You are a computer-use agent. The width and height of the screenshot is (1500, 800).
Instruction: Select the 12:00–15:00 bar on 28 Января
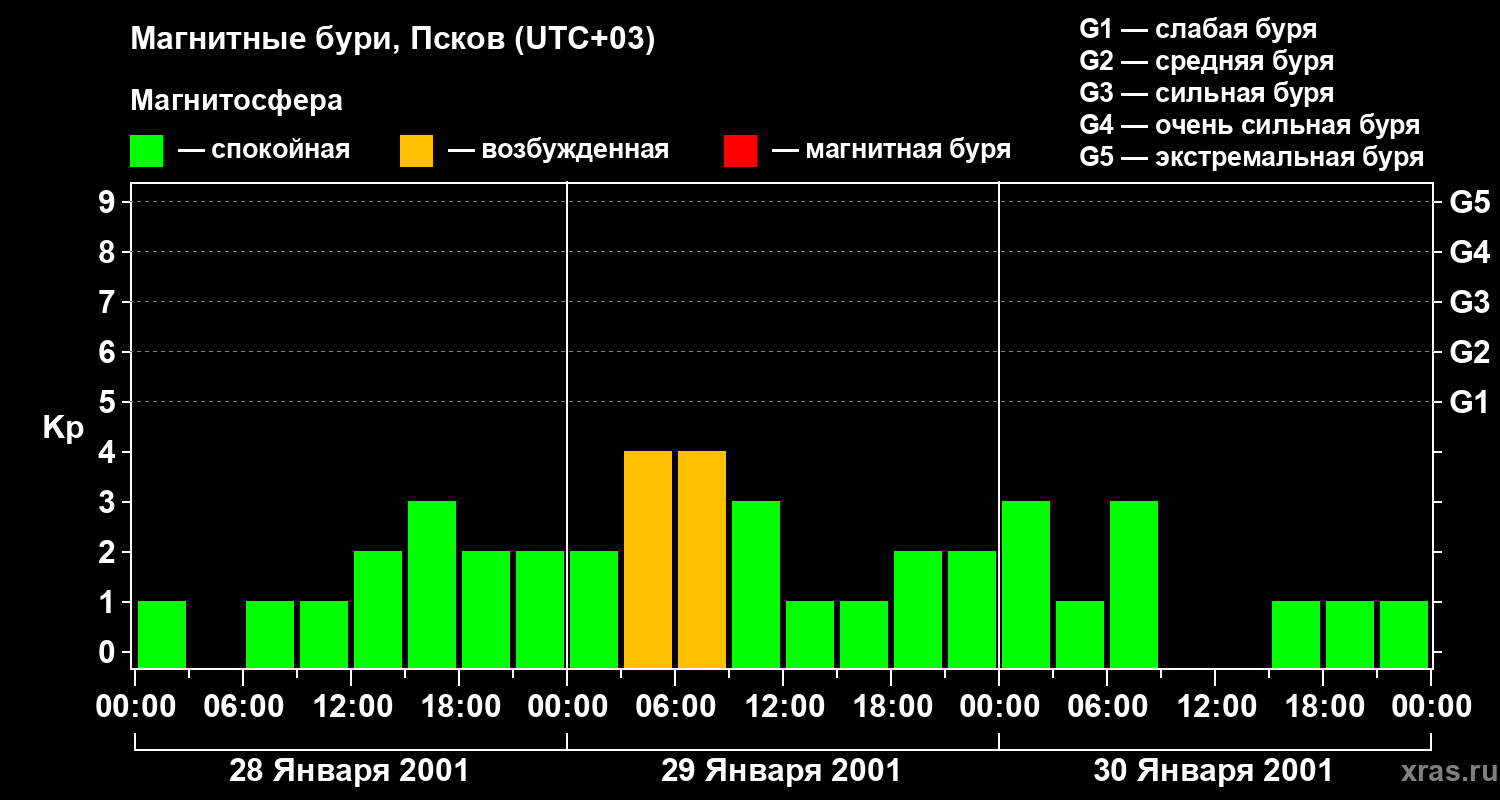pos(378,609)
